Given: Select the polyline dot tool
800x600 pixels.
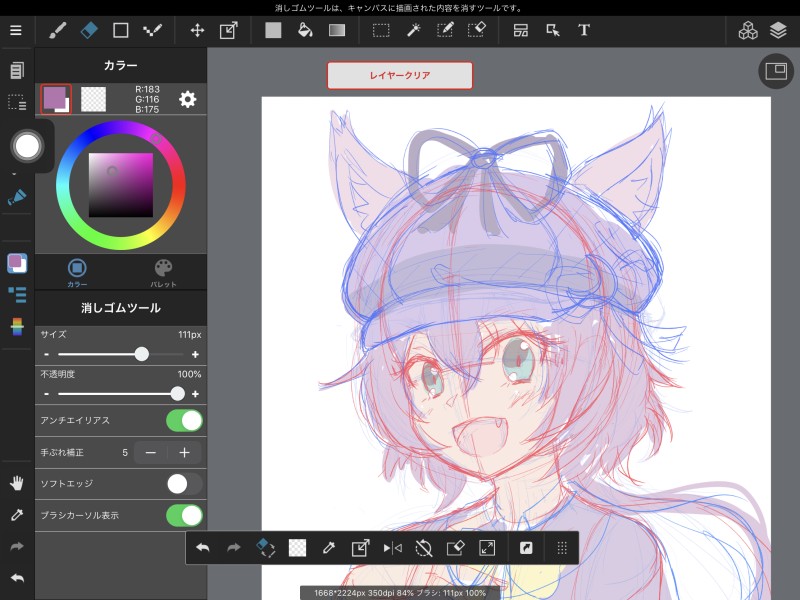Looking at the screenshot, I should 152,31.
